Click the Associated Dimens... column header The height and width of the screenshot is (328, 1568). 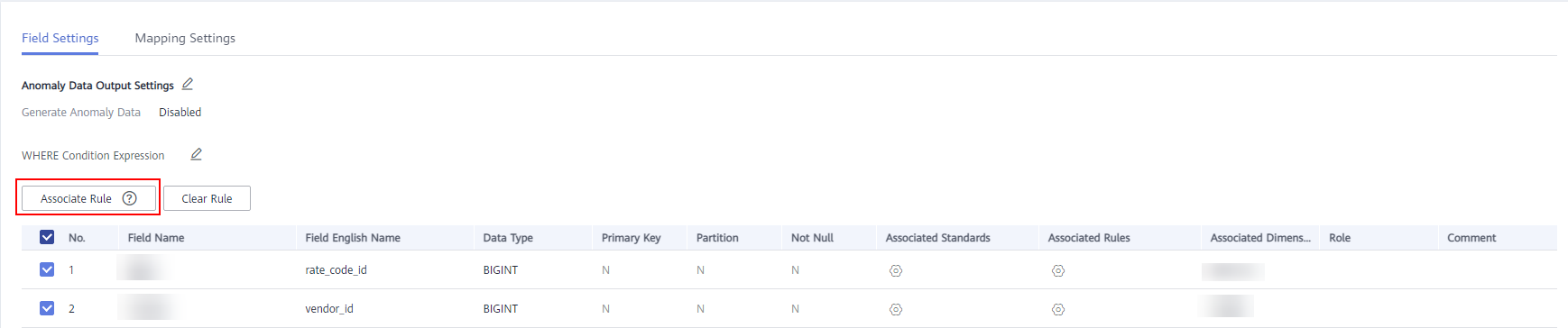click(x=1259, y=238)
